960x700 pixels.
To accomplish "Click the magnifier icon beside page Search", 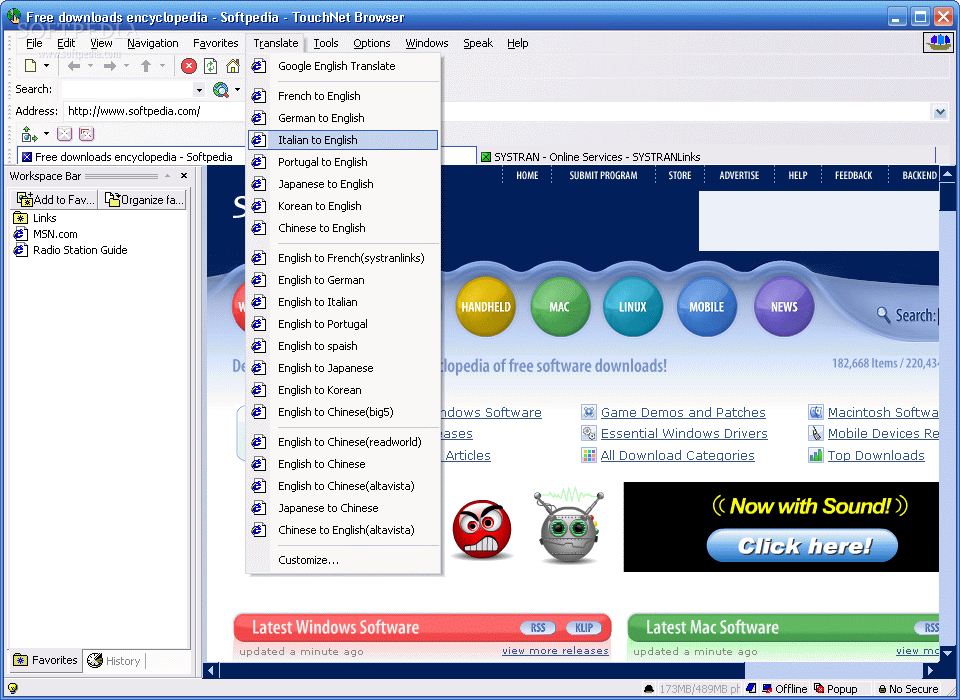I will click(x=883, y=315).
